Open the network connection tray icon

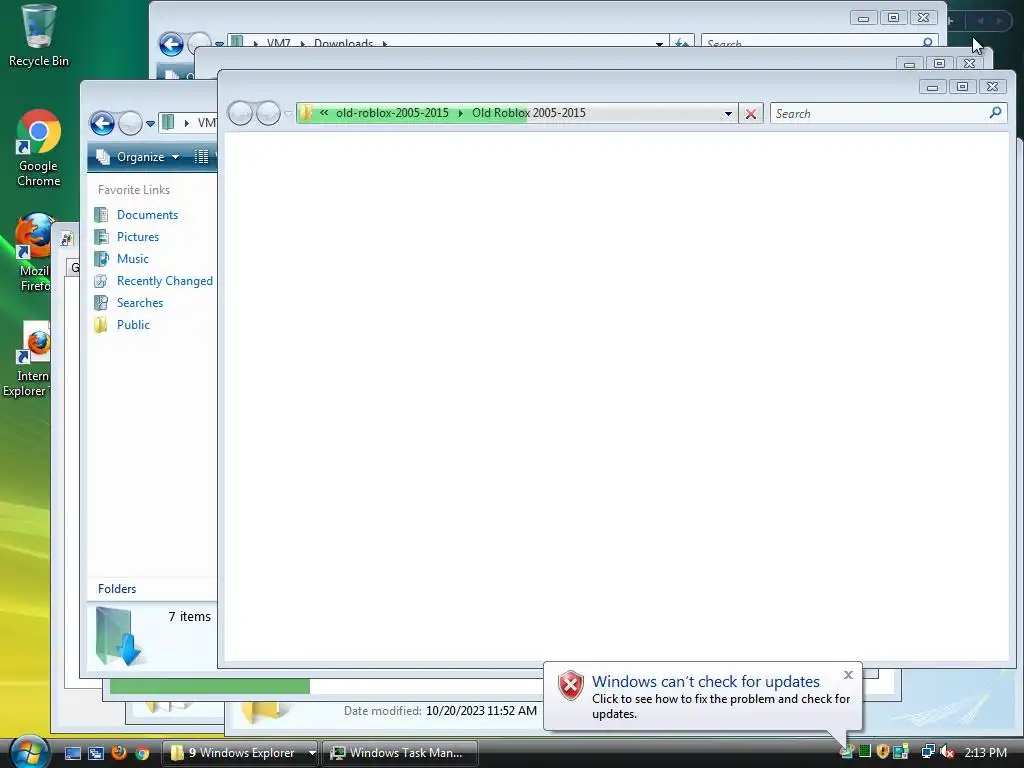[x=928, y=752]
